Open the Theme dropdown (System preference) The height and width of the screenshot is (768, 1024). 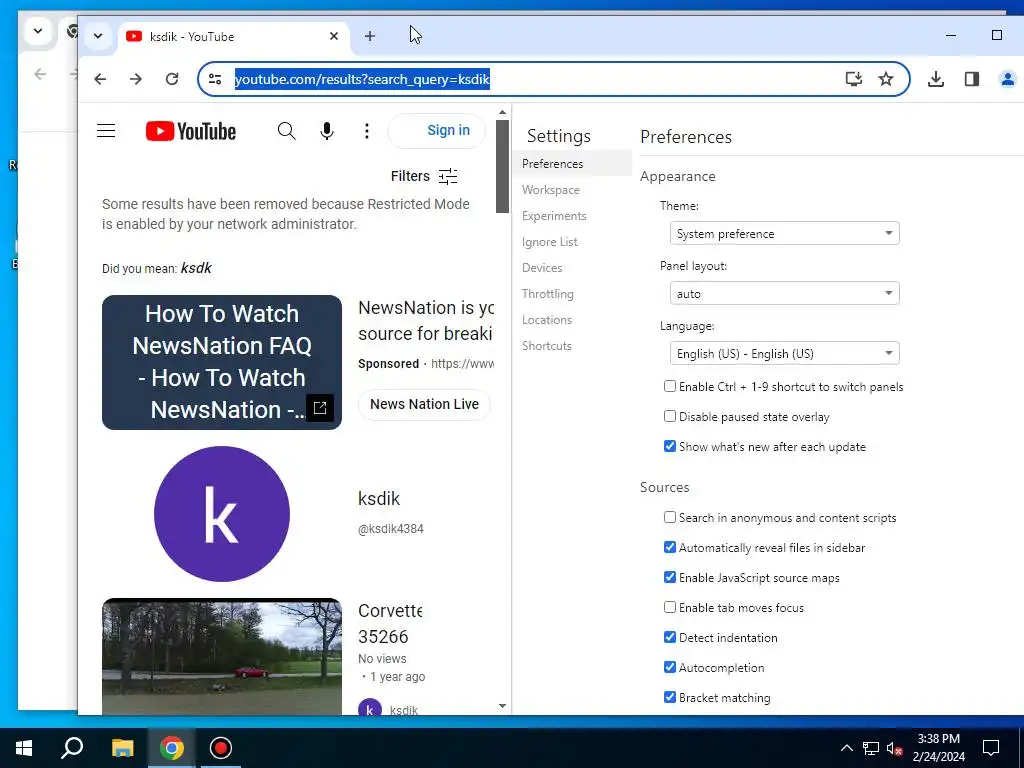pyautogui.click(x=784, y=233)
